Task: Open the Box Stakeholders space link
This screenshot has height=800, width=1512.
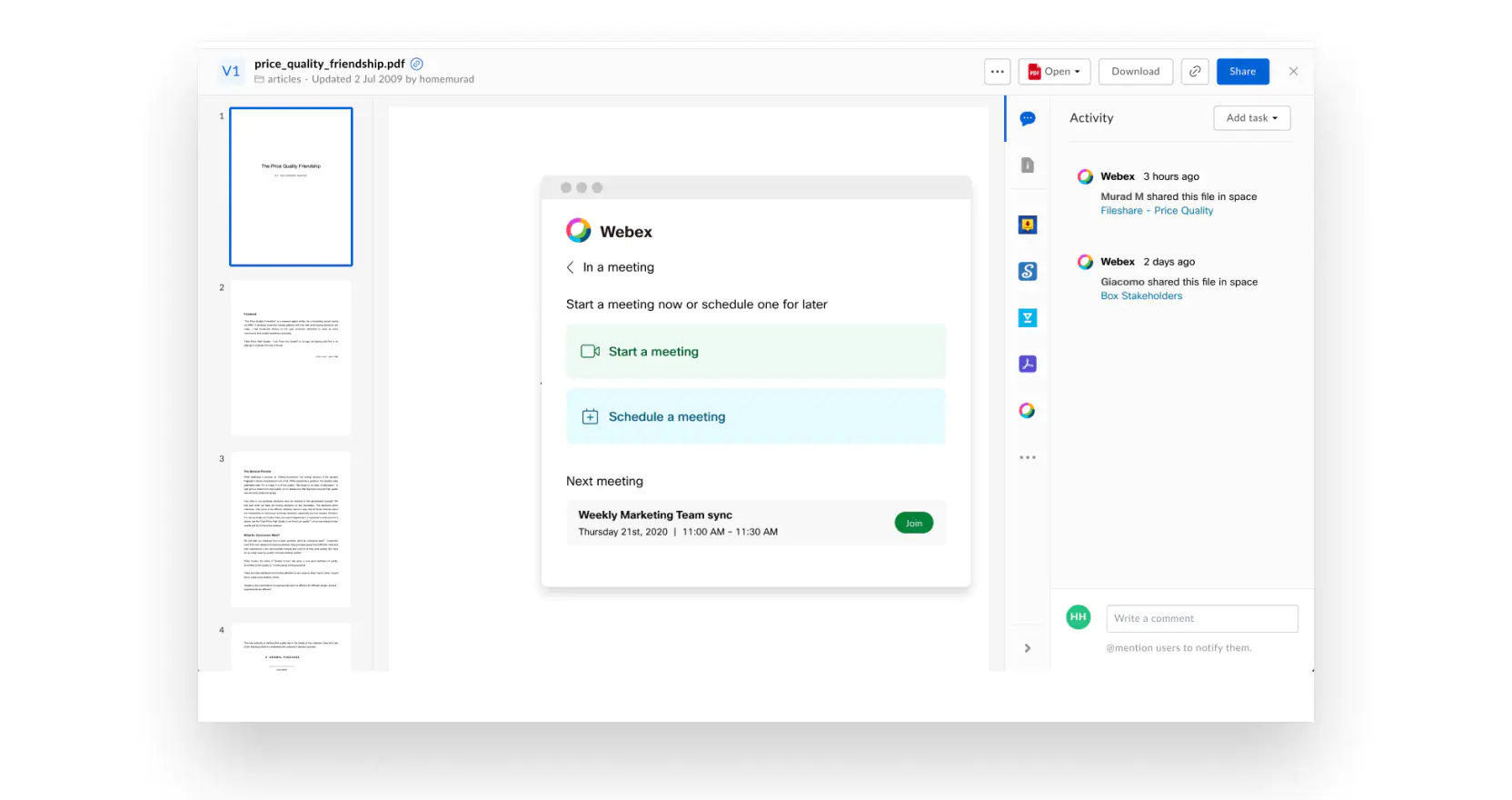Action: tap(1141, 296)
